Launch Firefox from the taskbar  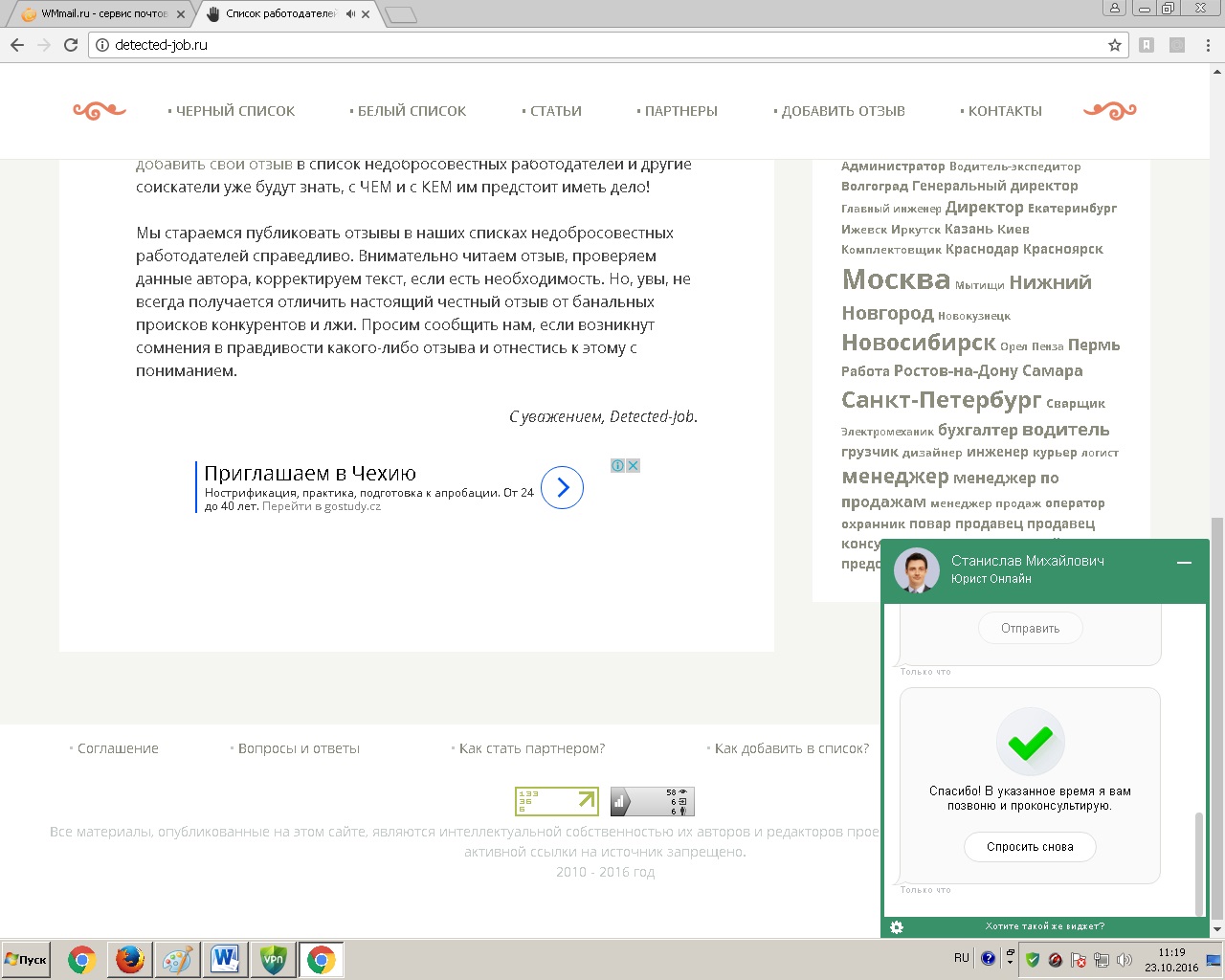point(129,959)
